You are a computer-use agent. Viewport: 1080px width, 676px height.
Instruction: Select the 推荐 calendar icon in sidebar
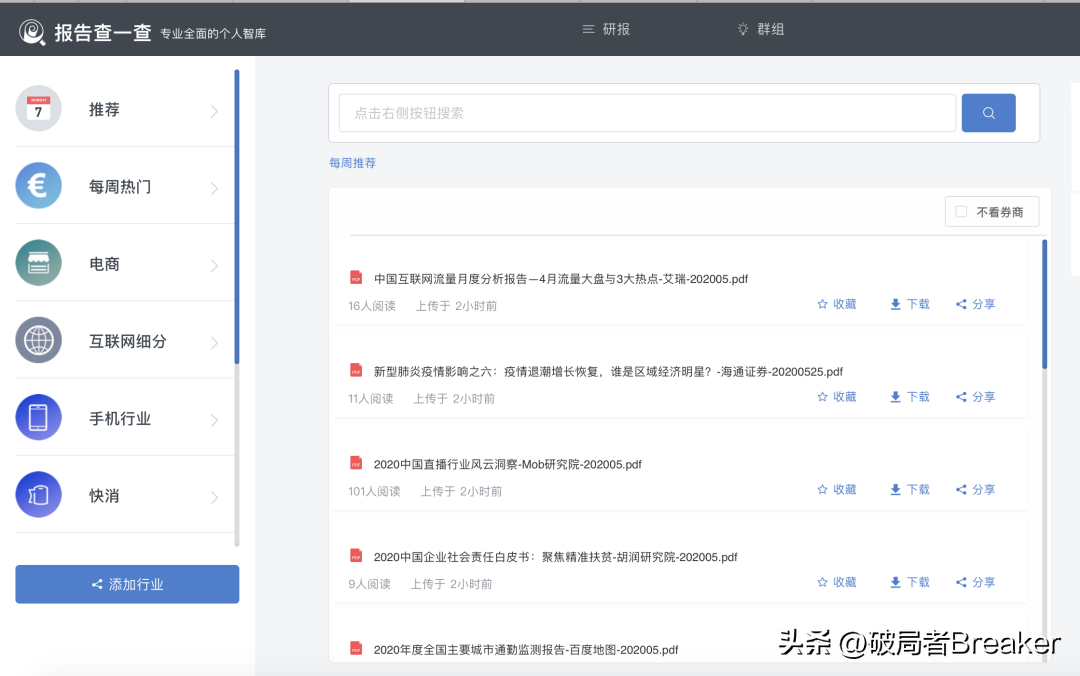(x=38, y=108)
